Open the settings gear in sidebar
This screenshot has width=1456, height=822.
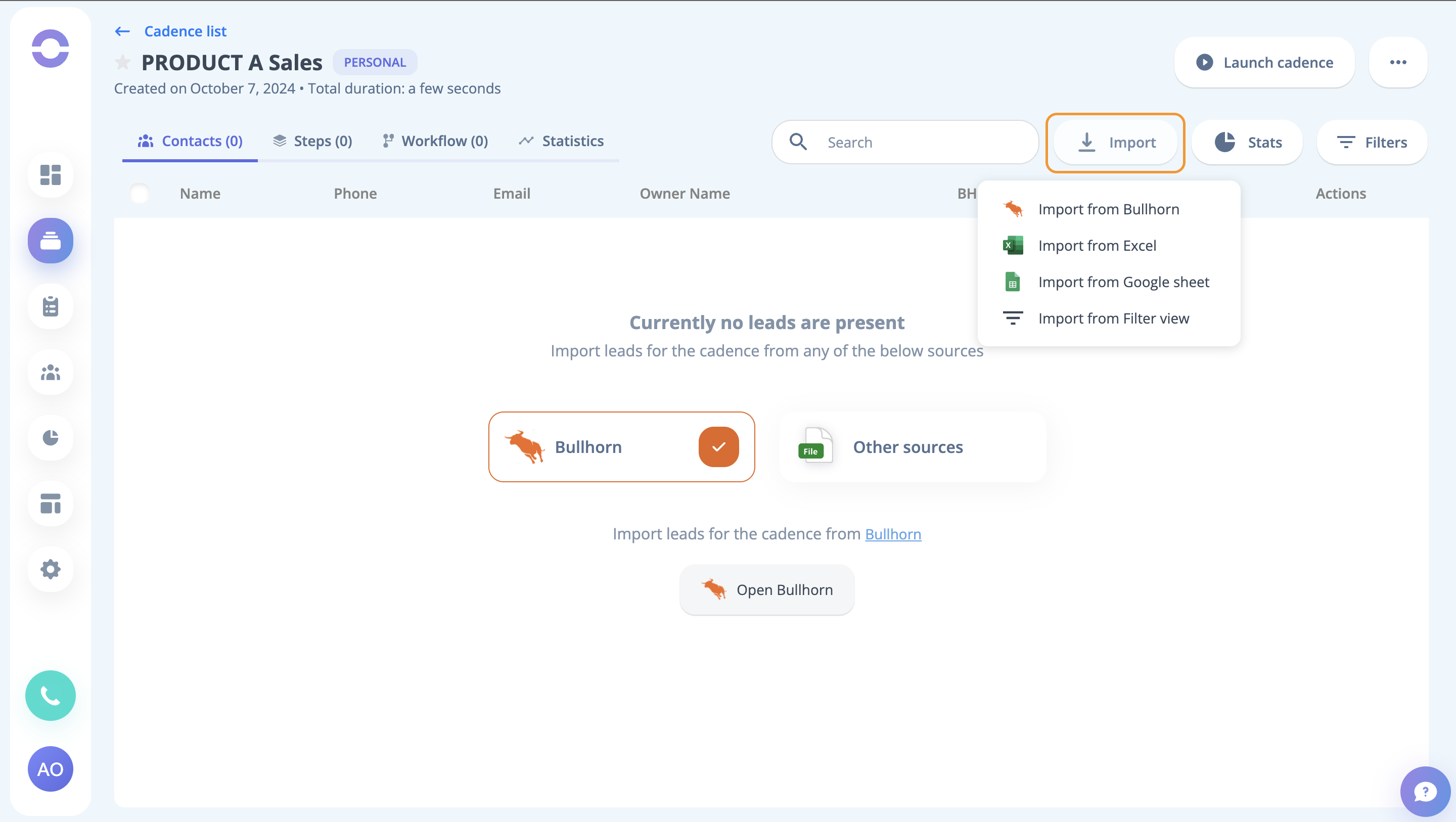[x=51, y=569]
